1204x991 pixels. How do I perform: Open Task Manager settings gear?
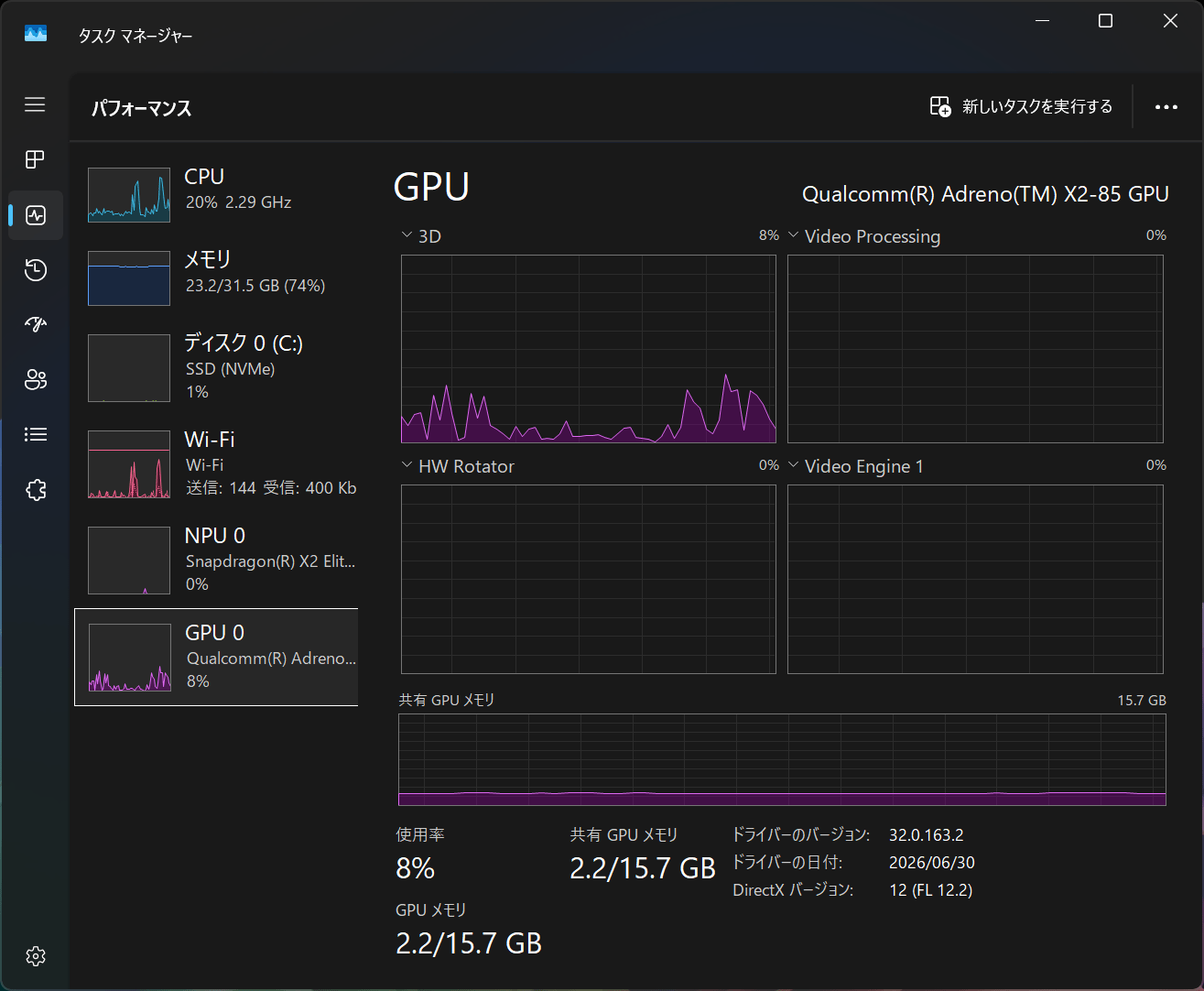36,956
